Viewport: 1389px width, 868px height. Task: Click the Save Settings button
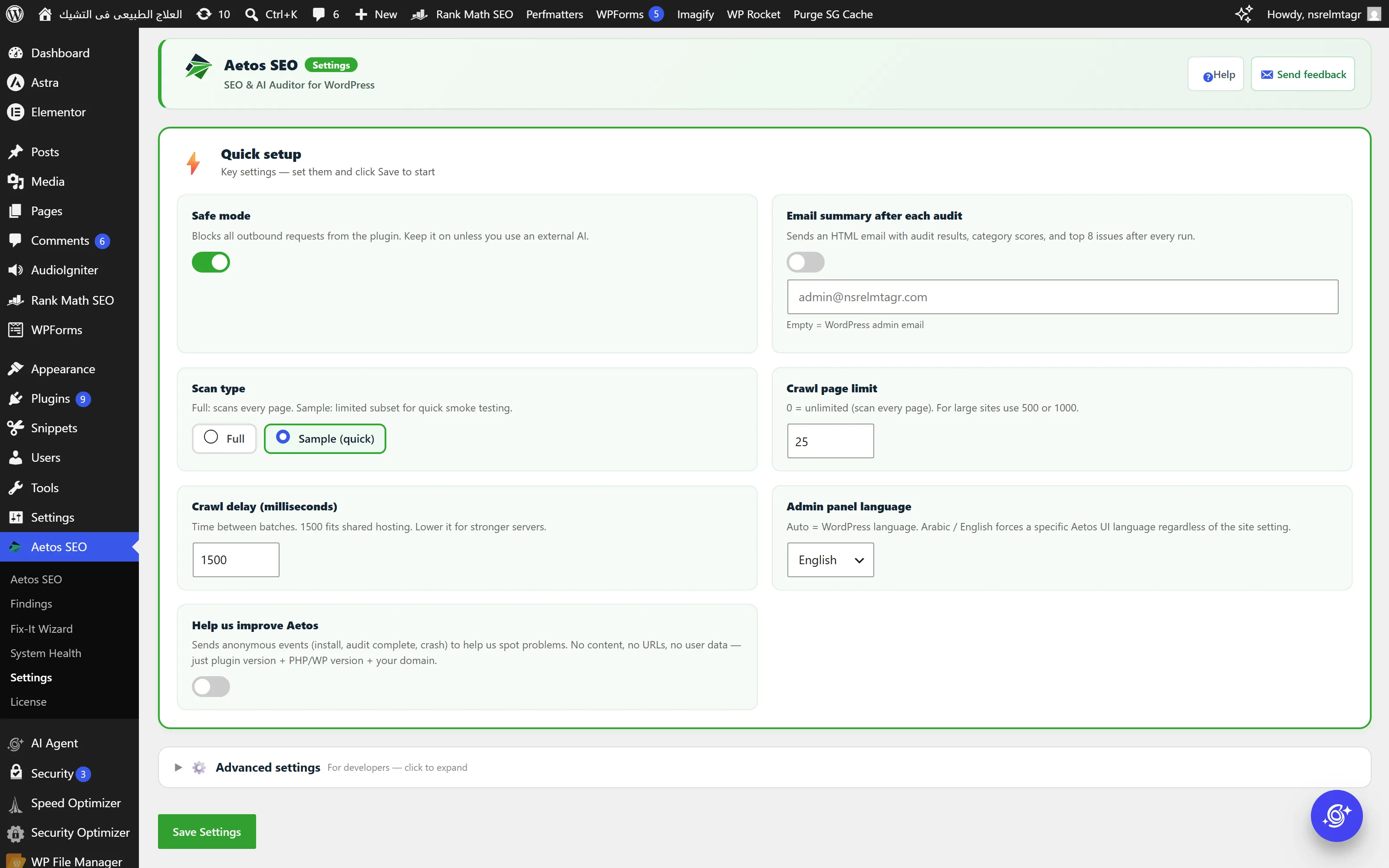pos(207,831)
